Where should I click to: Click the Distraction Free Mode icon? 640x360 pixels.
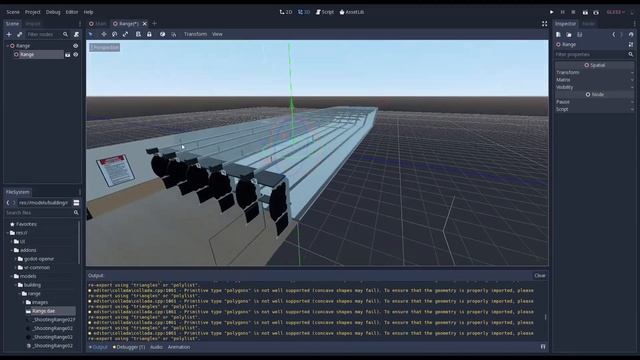point(544,24)
